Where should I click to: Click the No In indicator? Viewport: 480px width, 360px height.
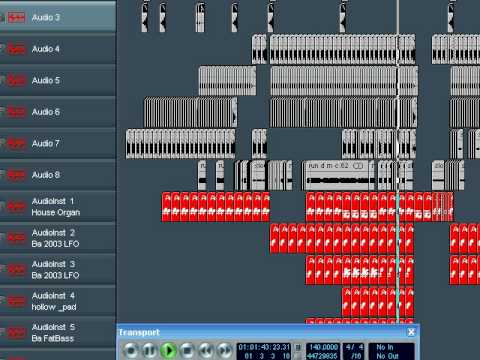coord(385,347)
